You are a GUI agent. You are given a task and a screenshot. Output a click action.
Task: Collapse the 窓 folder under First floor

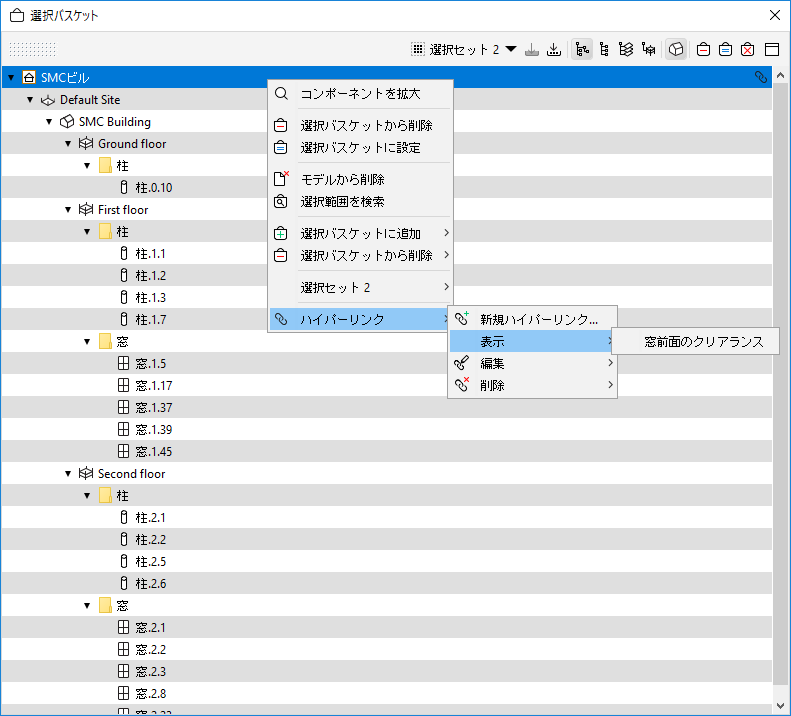(87, 342)
